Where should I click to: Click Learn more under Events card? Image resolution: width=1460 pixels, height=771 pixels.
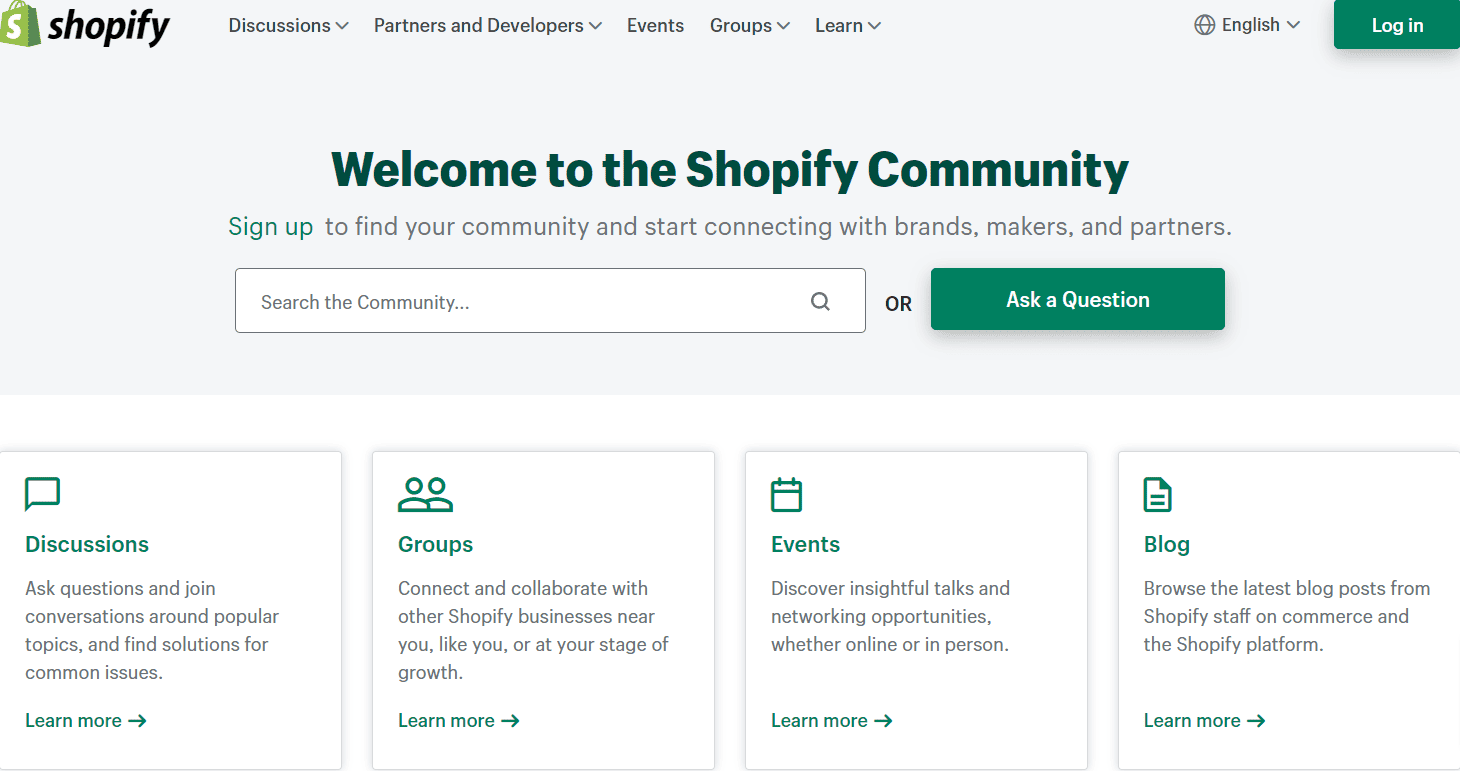pyautogui.click(x=822, y=720)
